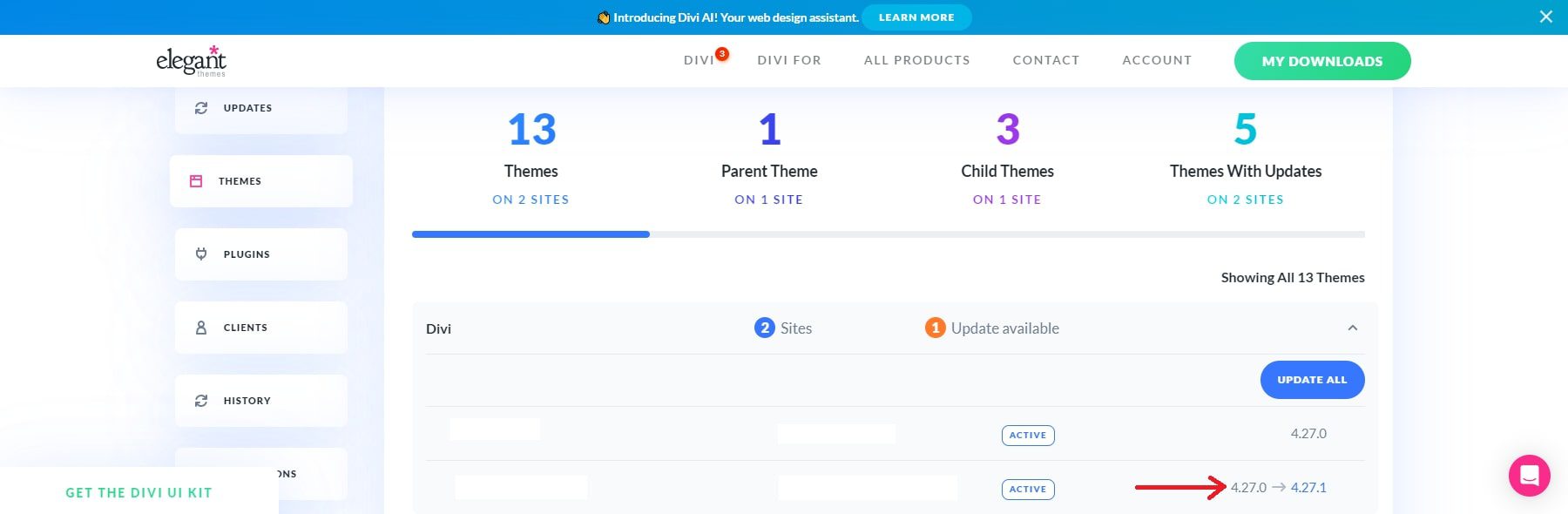Image resolution: width=1568 pixels, height=514 pixels.
Task: Select the 3 Child Themes stat
Action: coord(1008,158)
